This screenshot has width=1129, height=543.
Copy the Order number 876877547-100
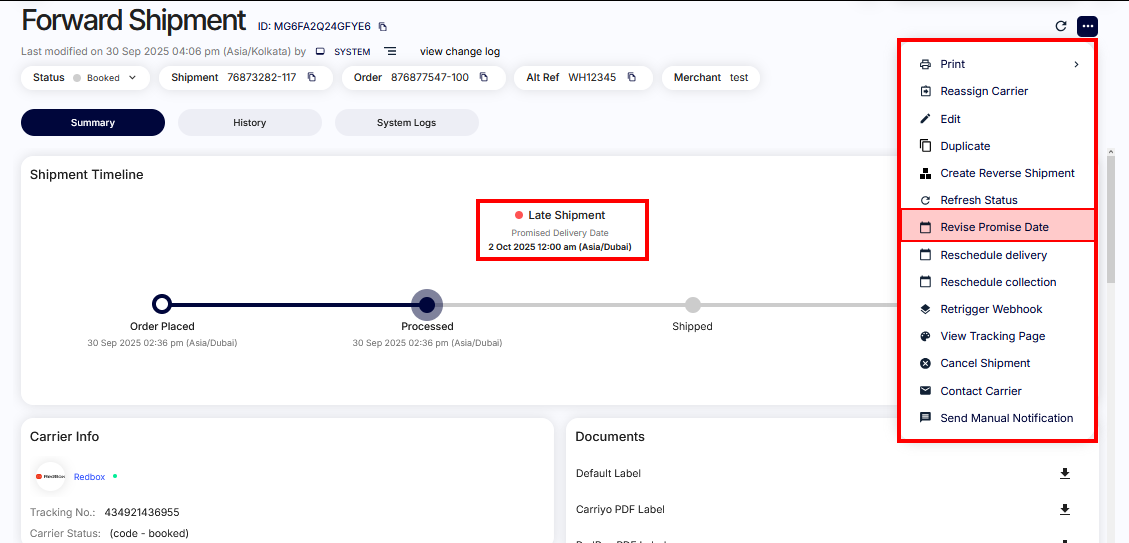click(484, 78)
